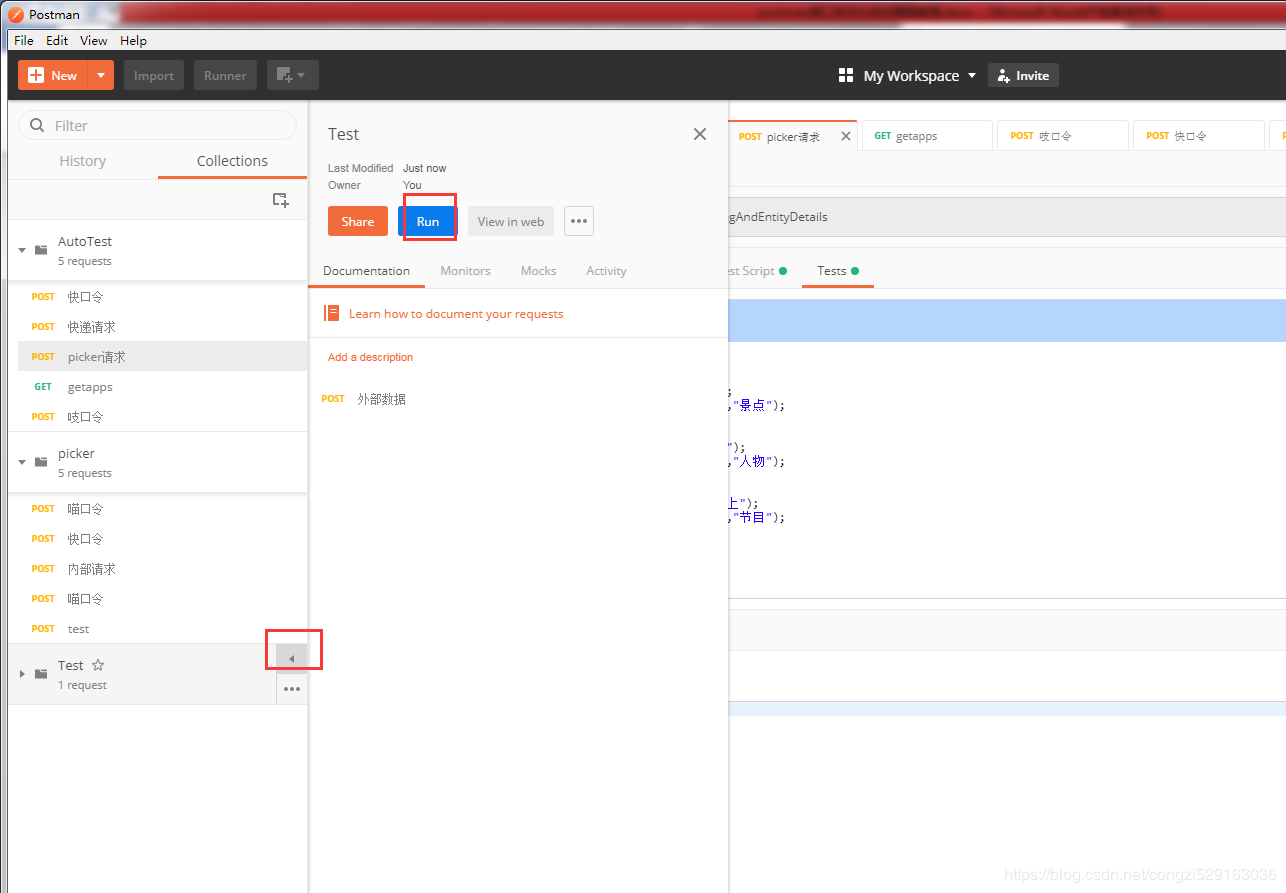The height and width of the screenshot is (893, 1286).
Task: Switch to the 快口令 request tab
Action: click(1198, 136)
